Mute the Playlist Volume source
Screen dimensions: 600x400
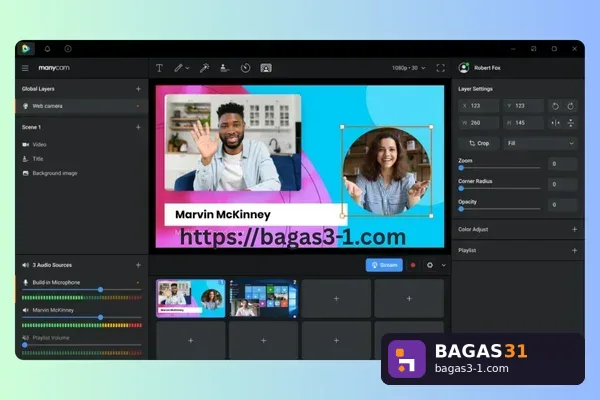click(26, 338)
